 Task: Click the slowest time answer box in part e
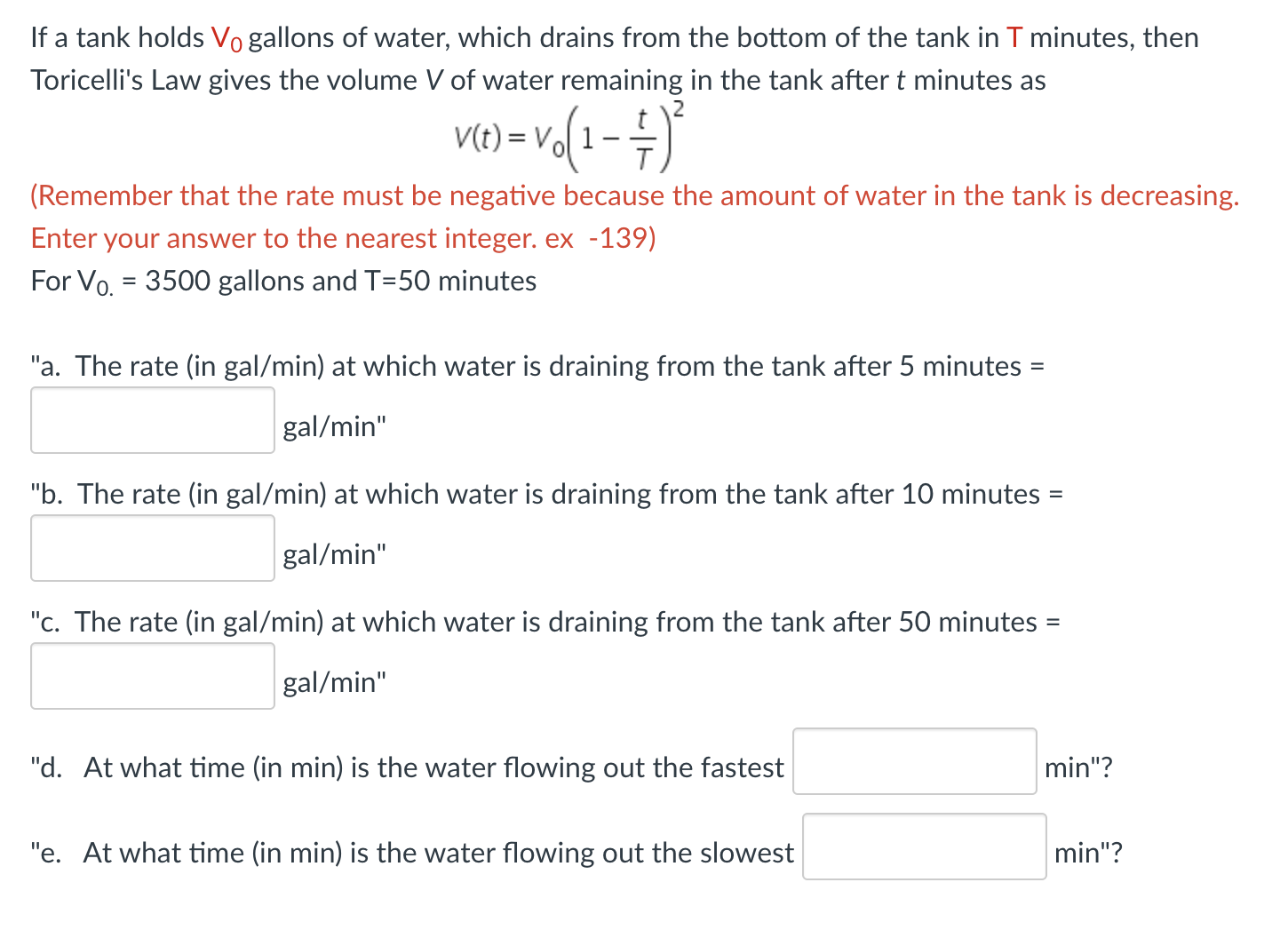[924, 848]
